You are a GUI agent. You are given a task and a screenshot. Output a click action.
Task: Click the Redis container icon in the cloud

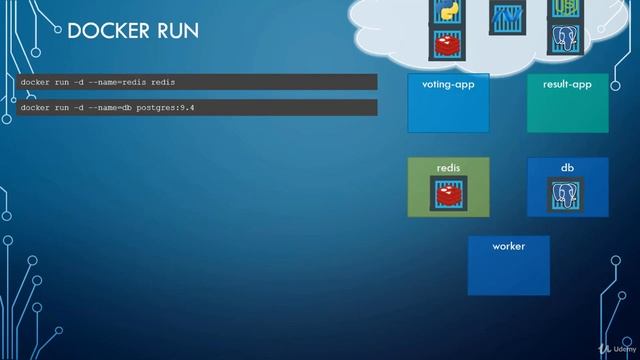[x=447, y=44]
